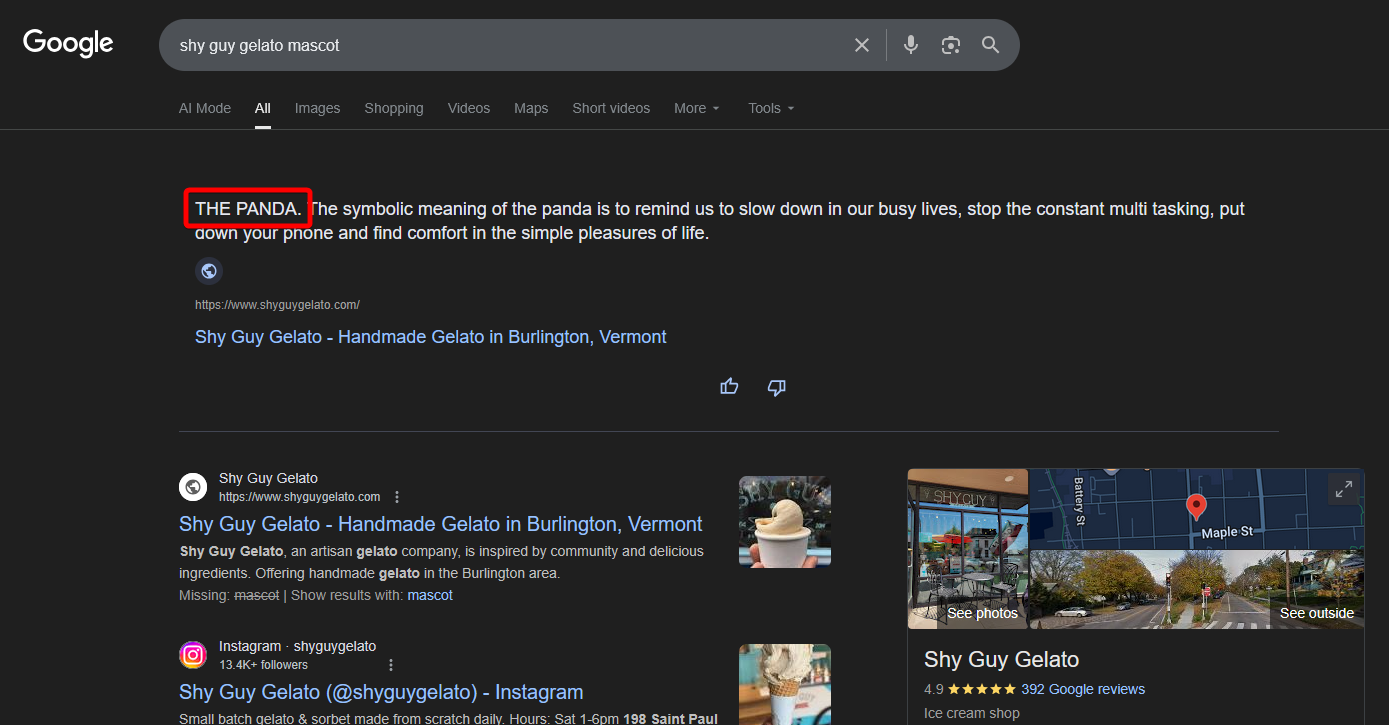
Task: Click the snippet URL https://www.shyguygelato.com/
Action: point(277,305)
